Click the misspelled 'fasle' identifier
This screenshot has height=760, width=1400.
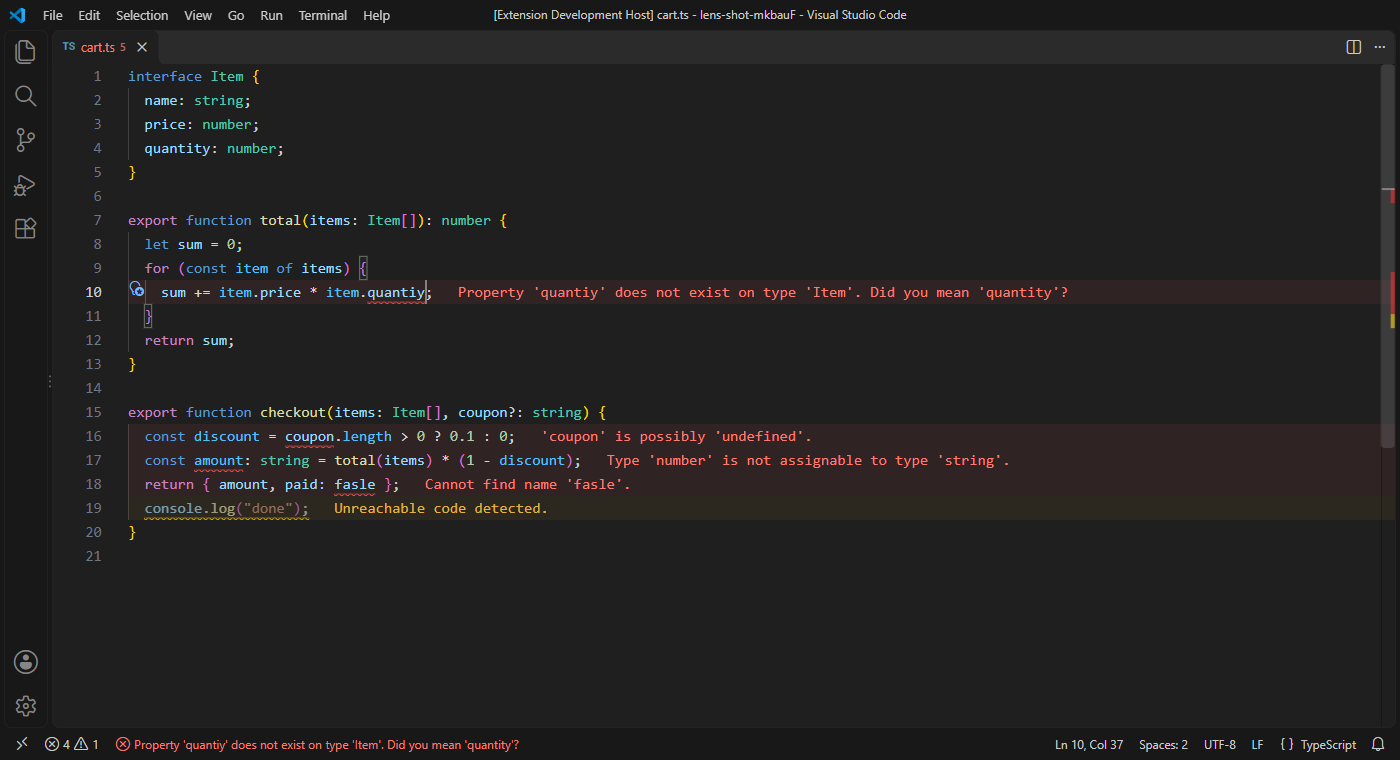point(355,484)
